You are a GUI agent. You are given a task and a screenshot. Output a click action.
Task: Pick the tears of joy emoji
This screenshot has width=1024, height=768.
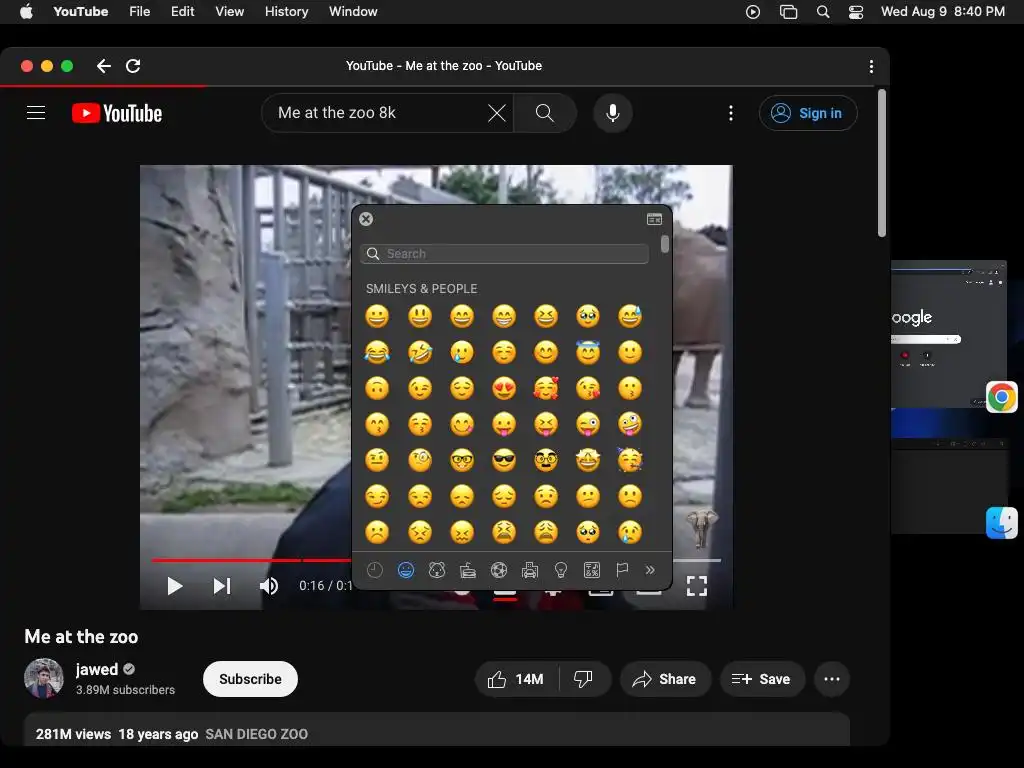click(x=377, y=352)
